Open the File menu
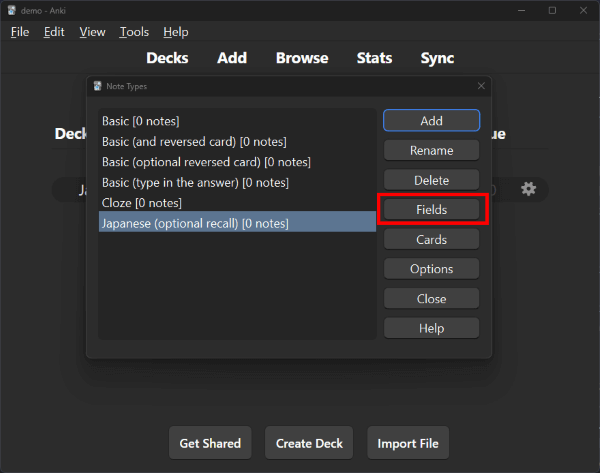The height and width of the screenshot is (473, 600). click(x=20, y=32)
